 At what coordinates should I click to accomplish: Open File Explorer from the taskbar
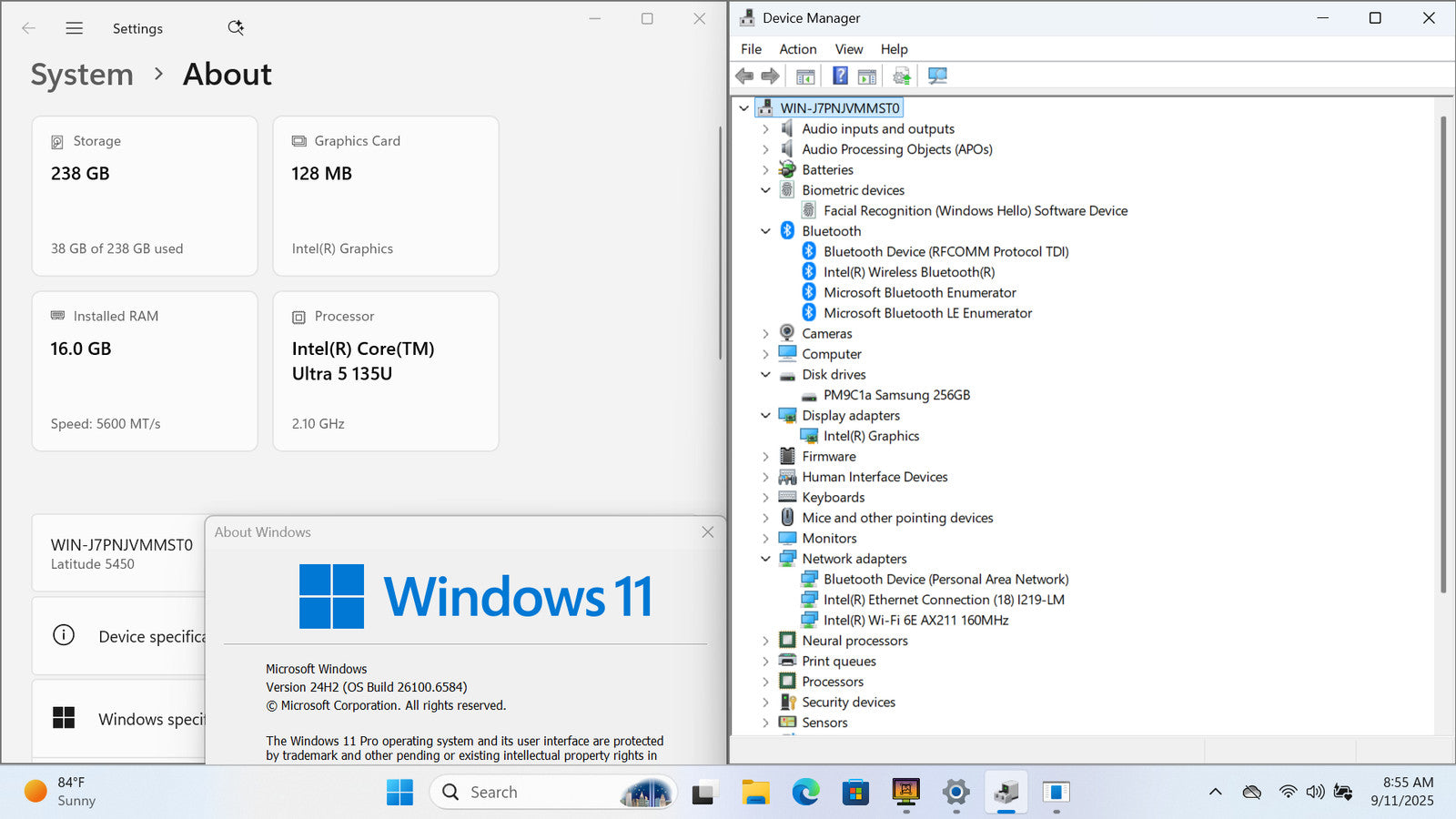755,793
